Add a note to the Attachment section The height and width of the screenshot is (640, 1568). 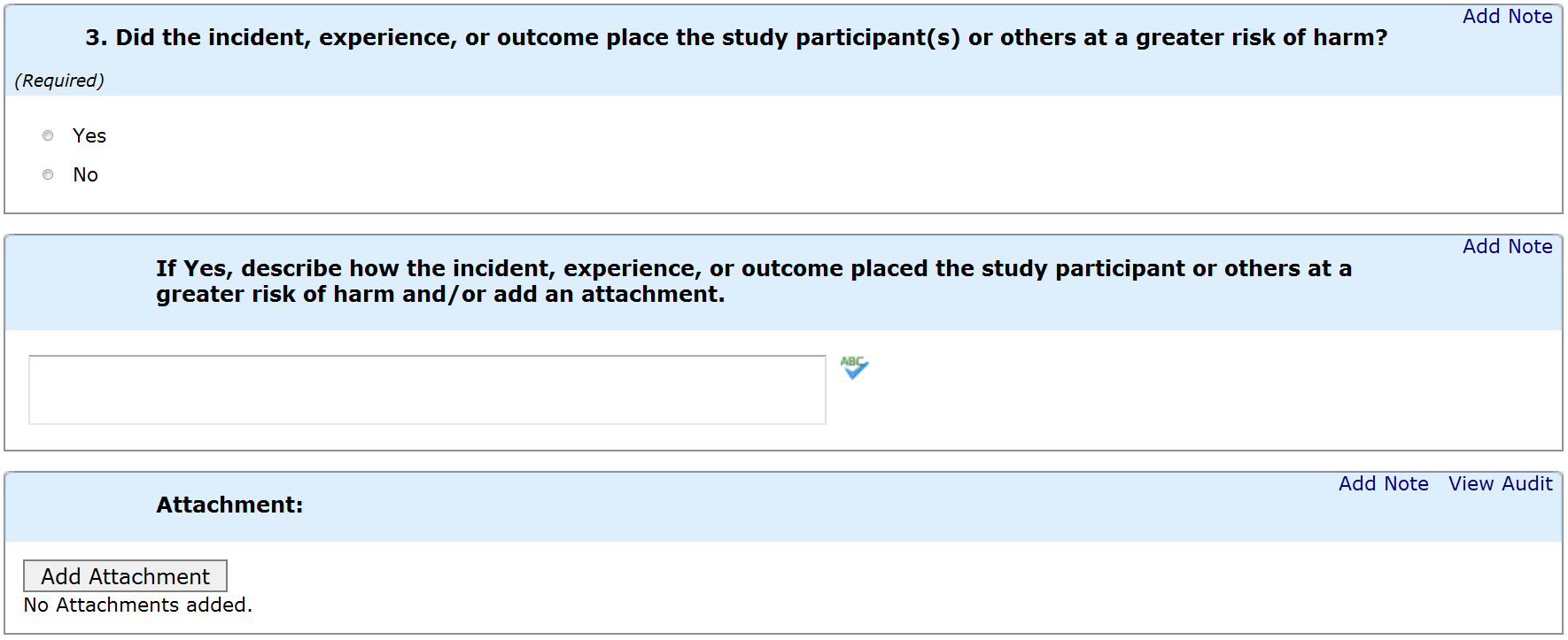coord(1383,484)
